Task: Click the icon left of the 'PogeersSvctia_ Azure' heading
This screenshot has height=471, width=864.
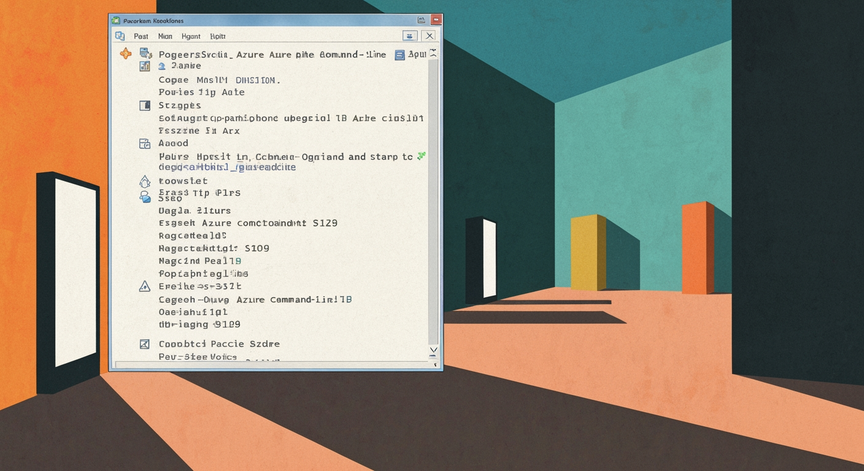Action: (x=145, y=53)
